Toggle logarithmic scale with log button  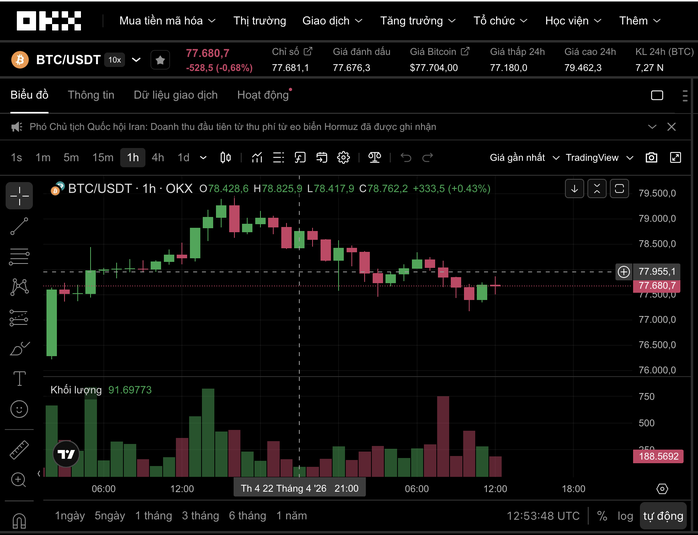pyautogui.click(x=625, y=516)
